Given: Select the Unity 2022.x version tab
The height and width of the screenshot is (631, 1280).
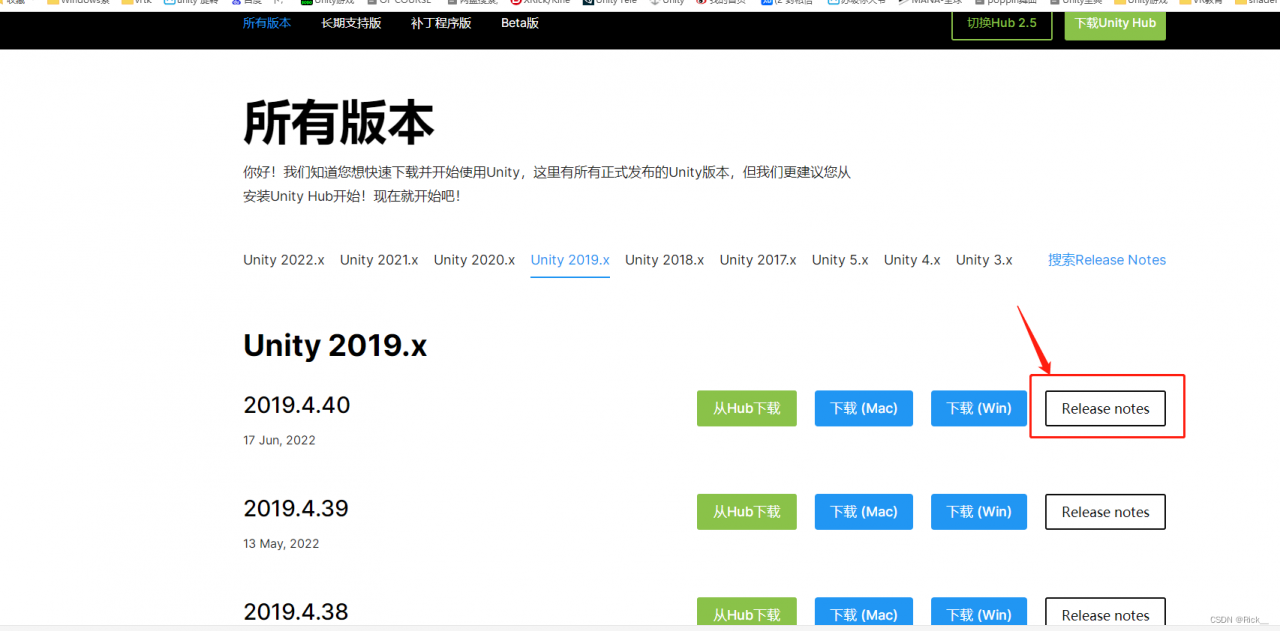Looking at the screenshot, I should (x=284, y=260).
